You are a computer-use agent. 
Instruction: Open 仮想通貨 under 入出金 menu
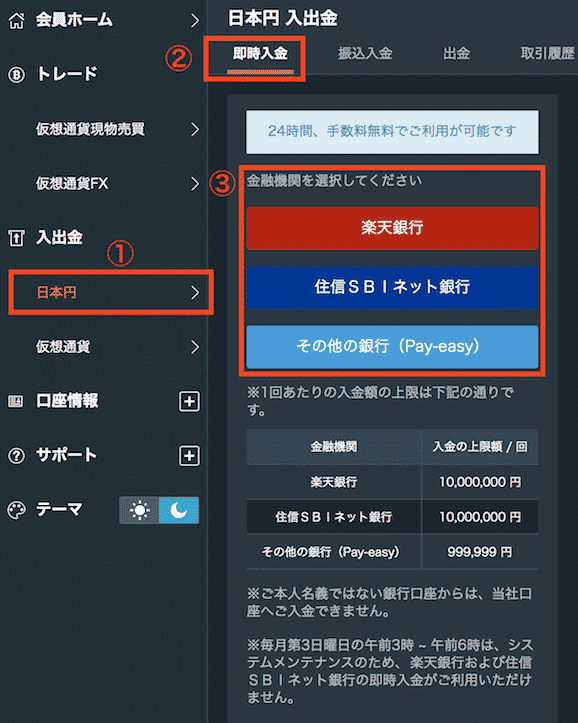111,347
